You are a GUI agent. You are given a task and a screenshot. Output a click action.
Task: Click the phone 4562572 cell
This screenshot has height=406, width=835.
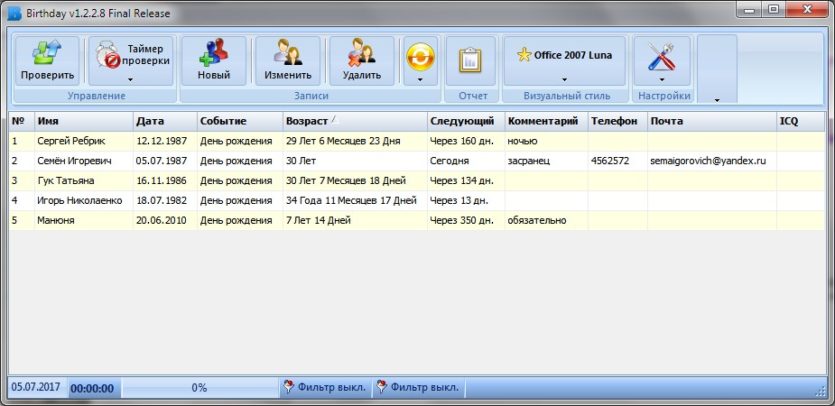point(618,161)
